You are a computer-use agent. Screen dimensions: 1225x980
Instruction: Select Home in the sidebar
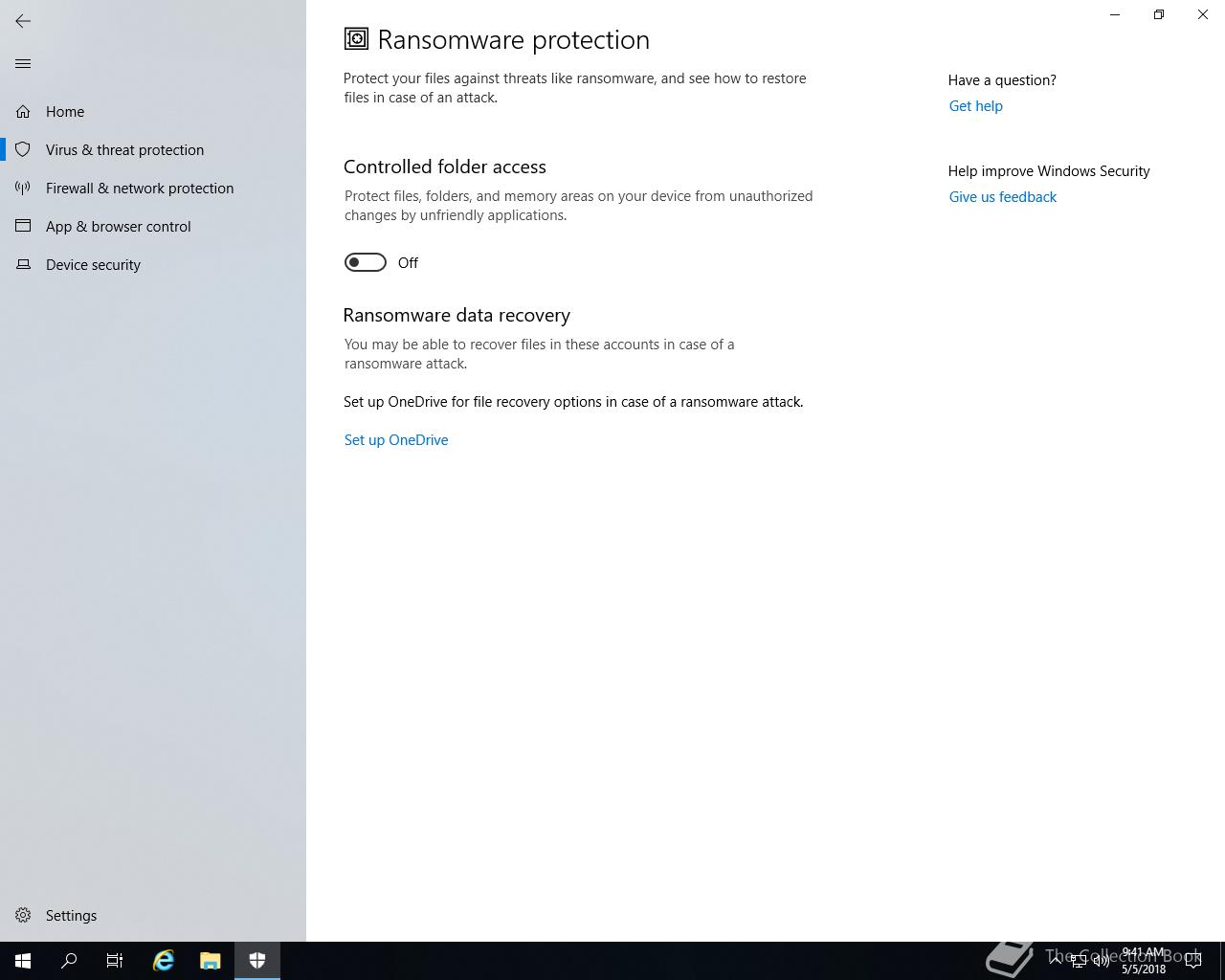pyautogui.click(x=153, y=112)
